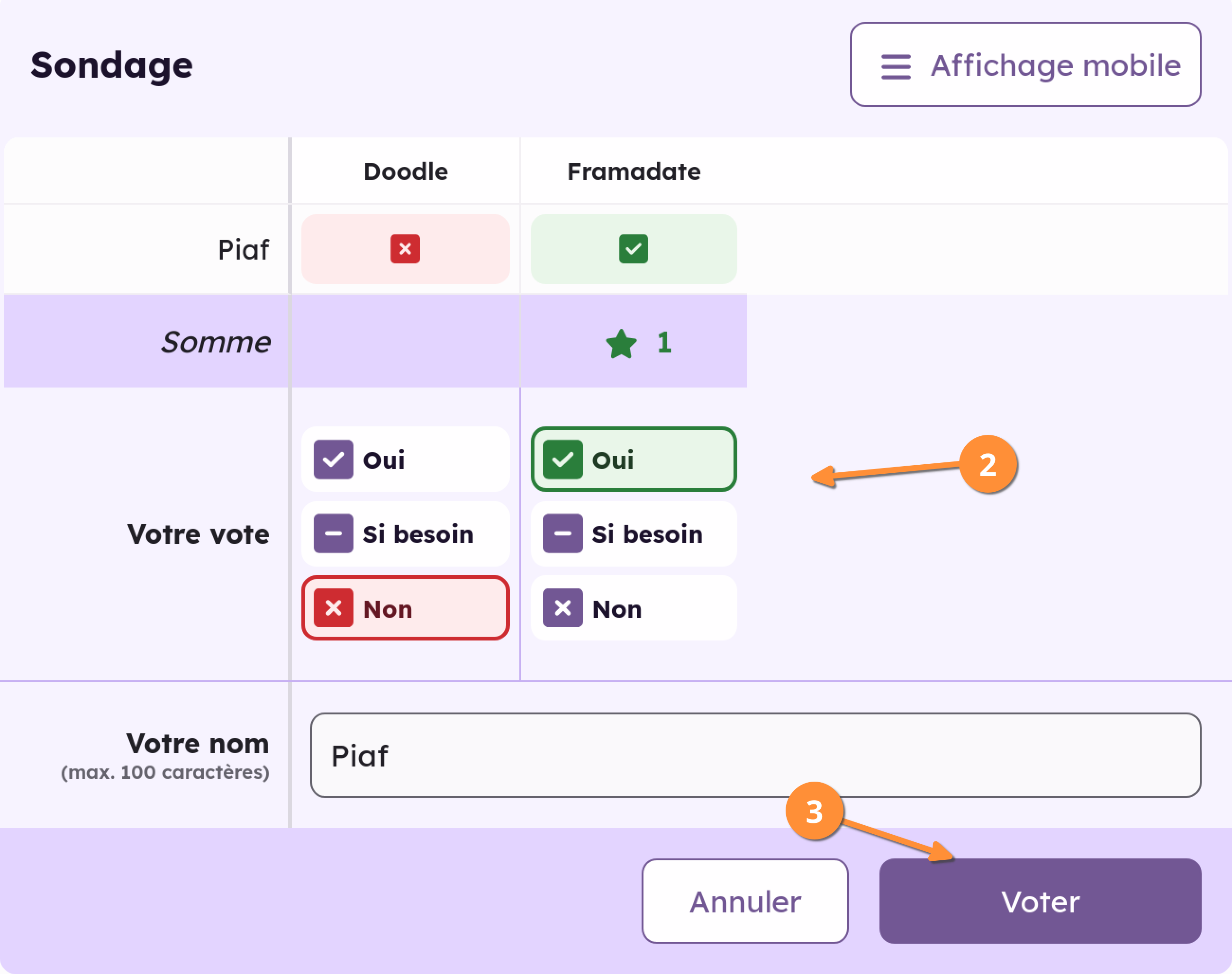1232x974 pixels.
Task: Click the Framadate column header
Action: pos(633,171)
